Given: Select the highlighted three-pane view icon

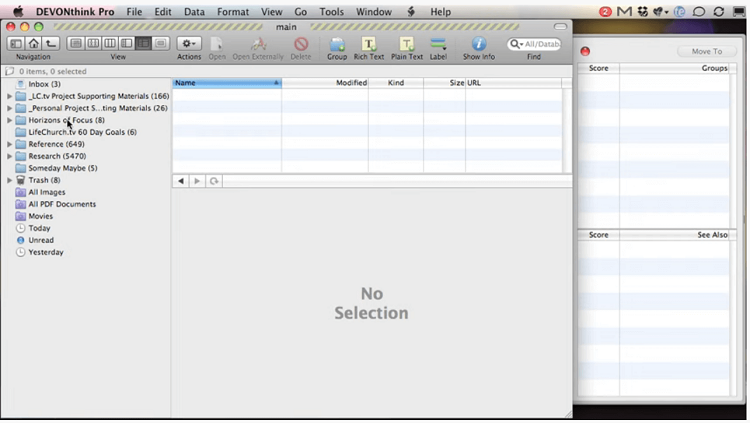Looking at the screenshot, I should click(x=143, y=44).
